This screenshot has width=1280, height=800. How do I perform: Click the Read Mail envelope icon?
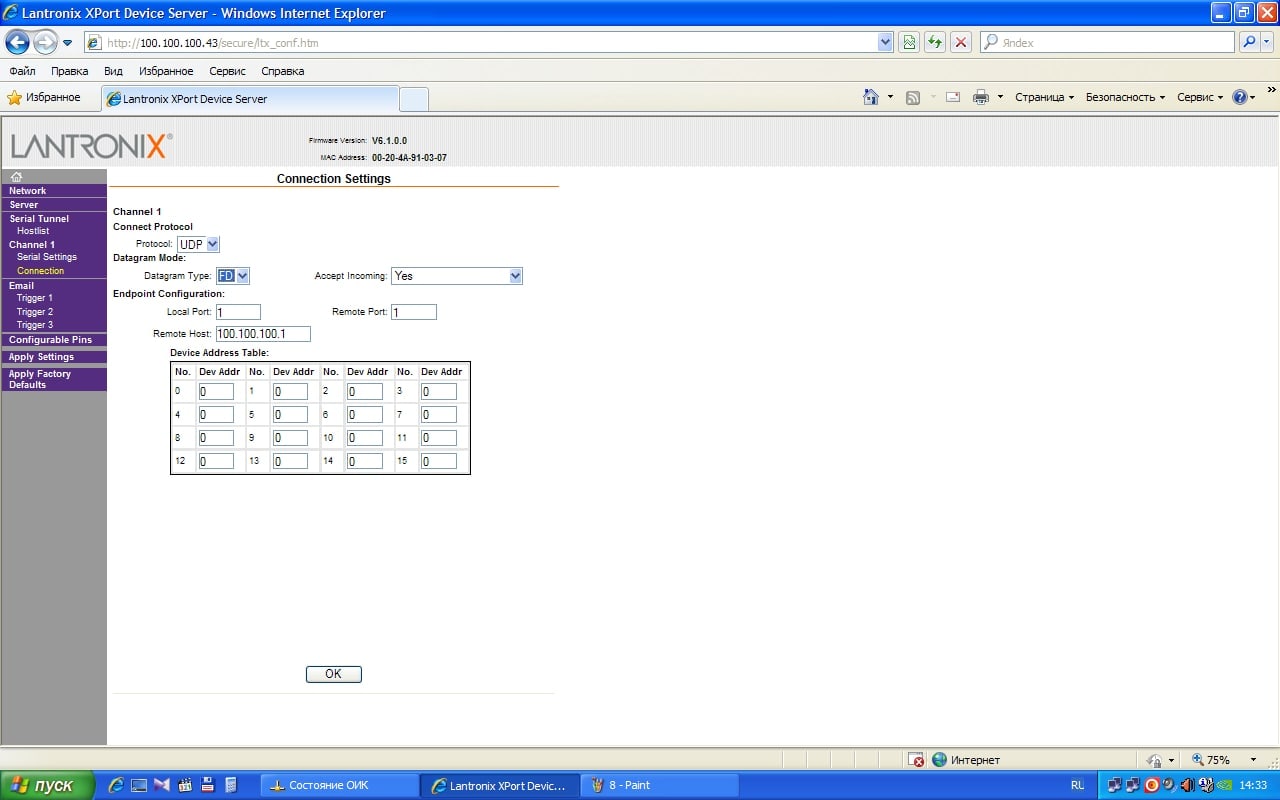(953, 97)
